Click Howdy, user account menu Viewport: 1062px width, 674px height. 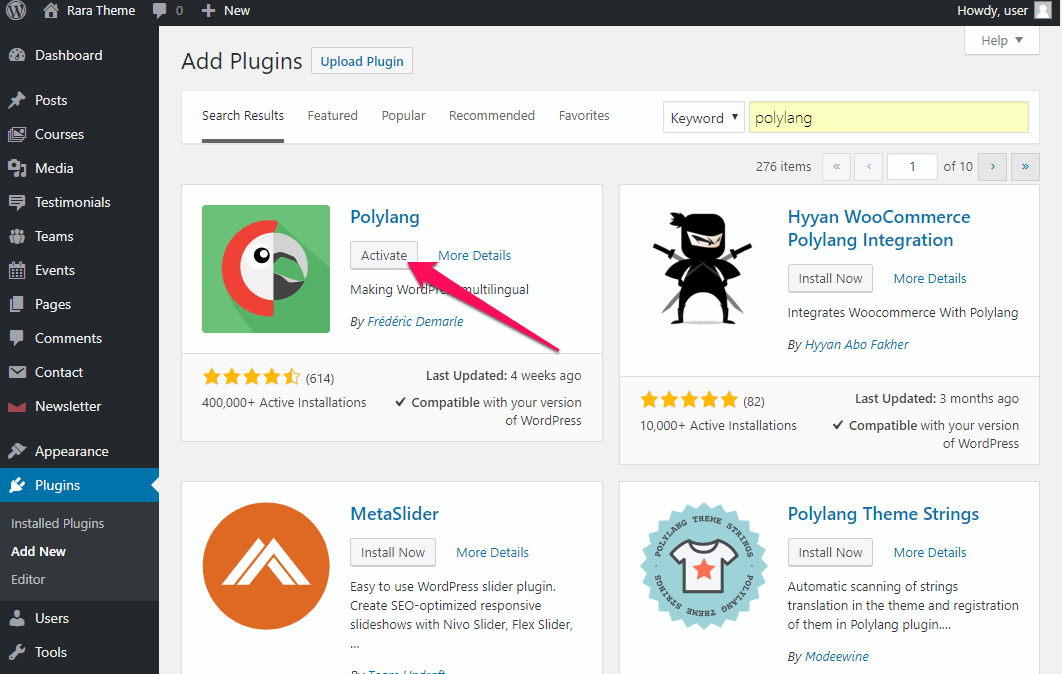click(1003, 10)
